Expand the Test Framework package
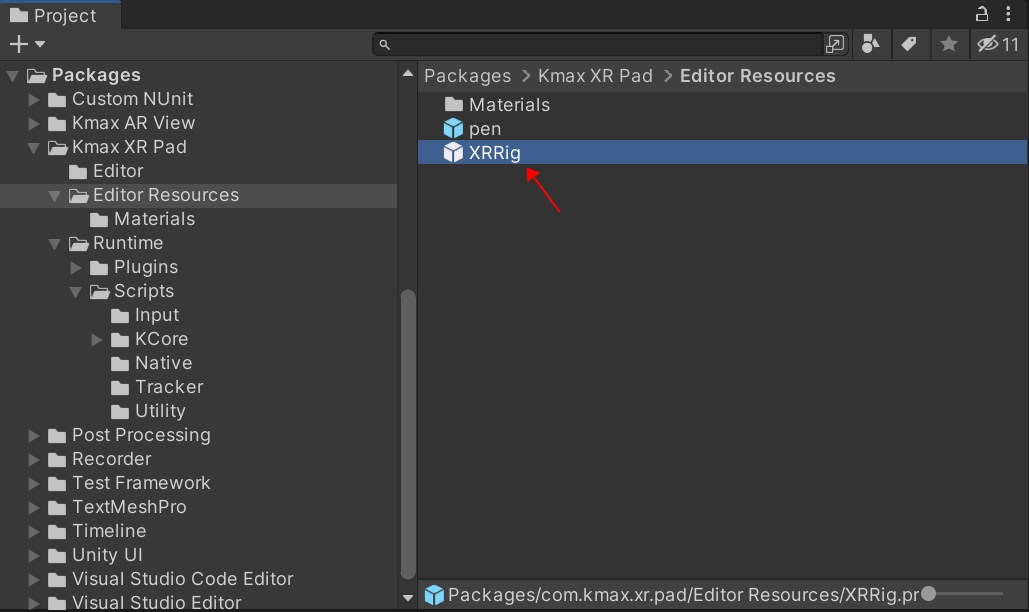Image resolution: width=1029 pixels, height=612 pixels. tap(33, 483)
